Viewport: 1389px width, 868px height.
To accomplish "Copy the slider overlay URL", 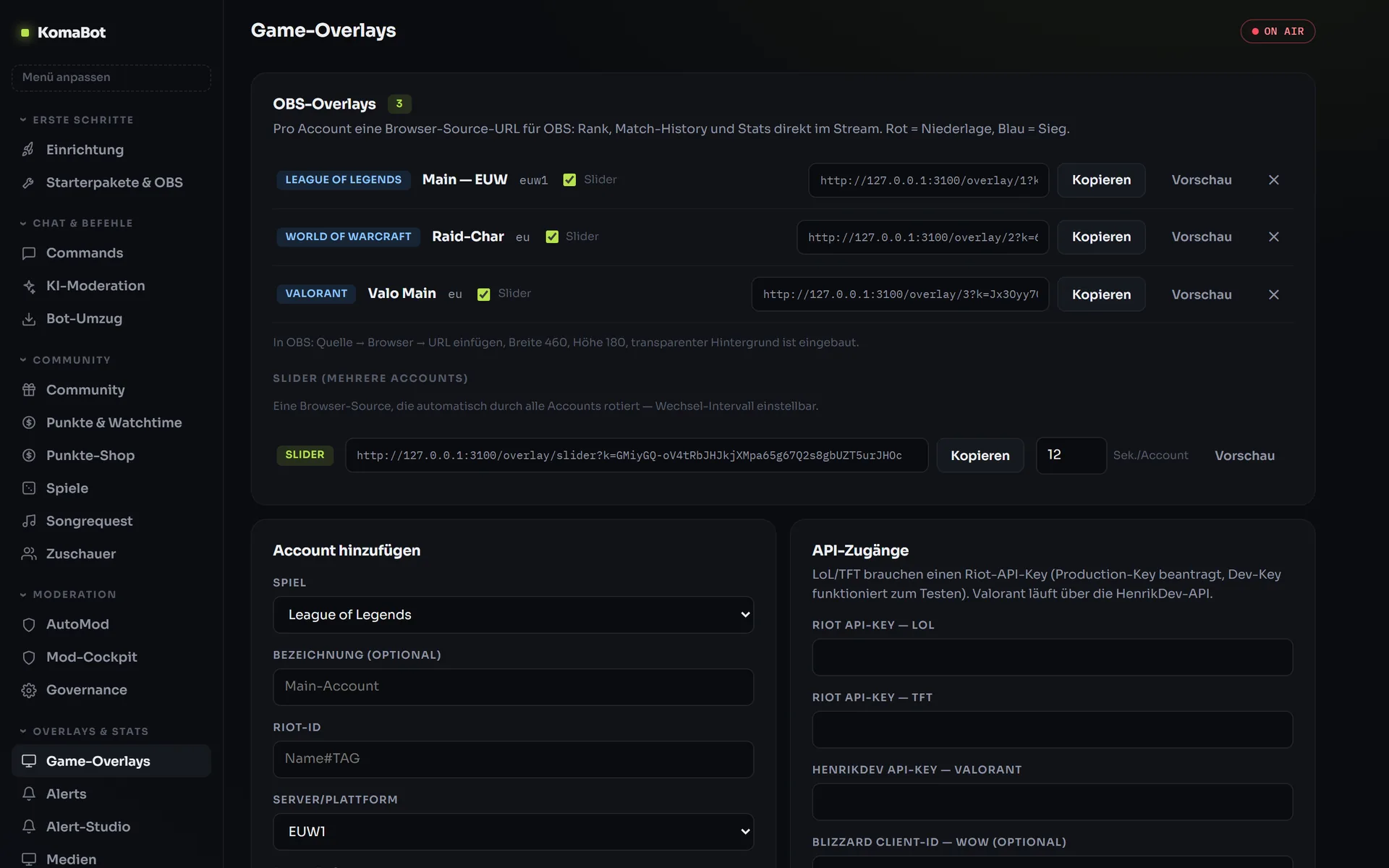I will tap(980, 456).
